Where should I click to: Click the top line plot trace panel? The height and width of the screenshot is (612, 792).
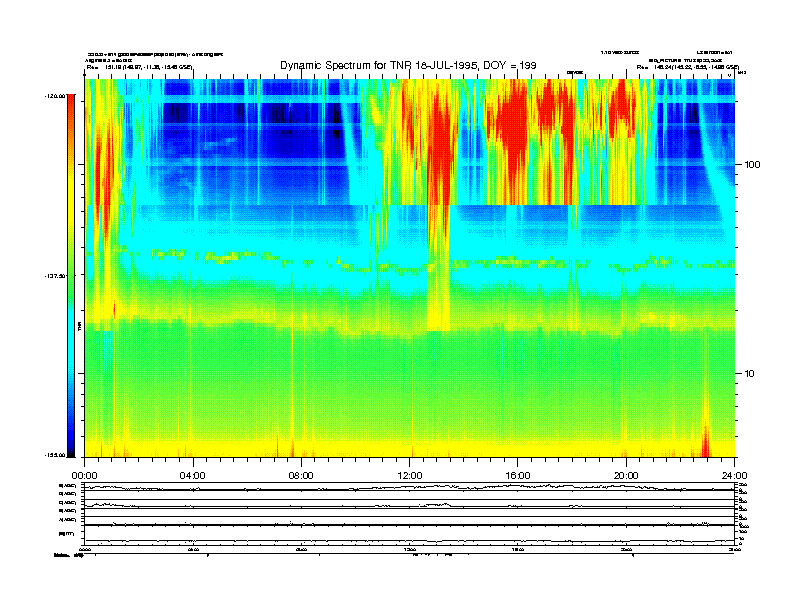coord(409,487)
